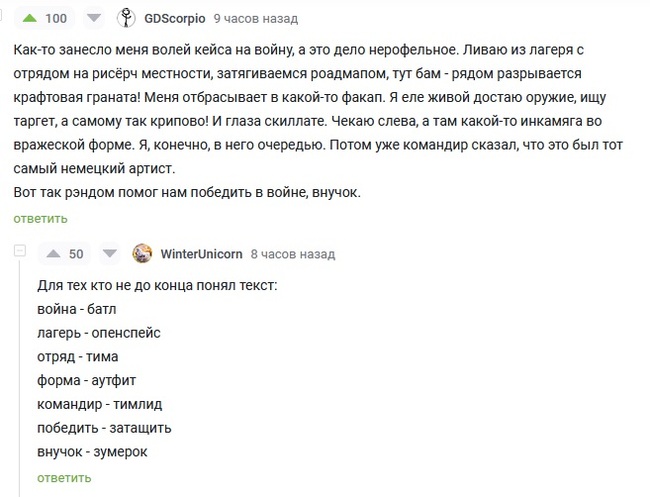This screenshot has height=497, width=650.
Task: Downvote WinterUnicorn's reply
Action: 109,253
